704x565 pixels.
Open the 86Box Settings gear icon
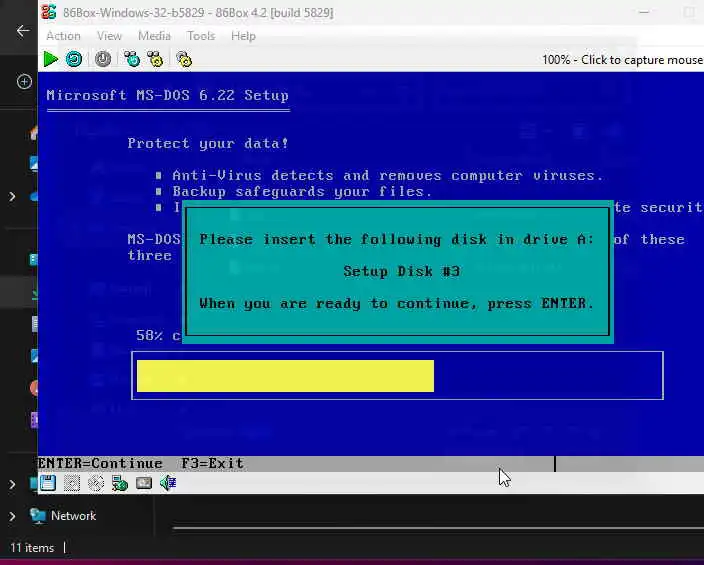184,59
